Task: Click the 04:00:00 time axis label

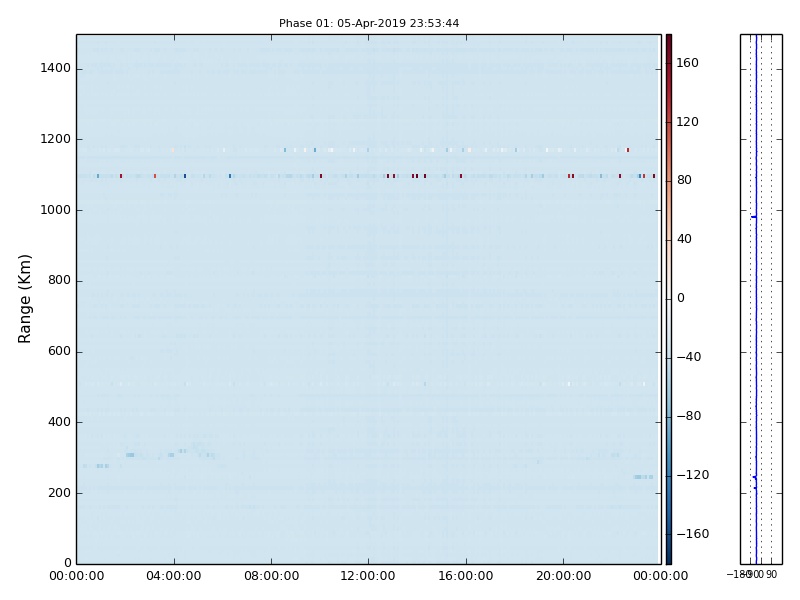Action: (x=174, y=577)
